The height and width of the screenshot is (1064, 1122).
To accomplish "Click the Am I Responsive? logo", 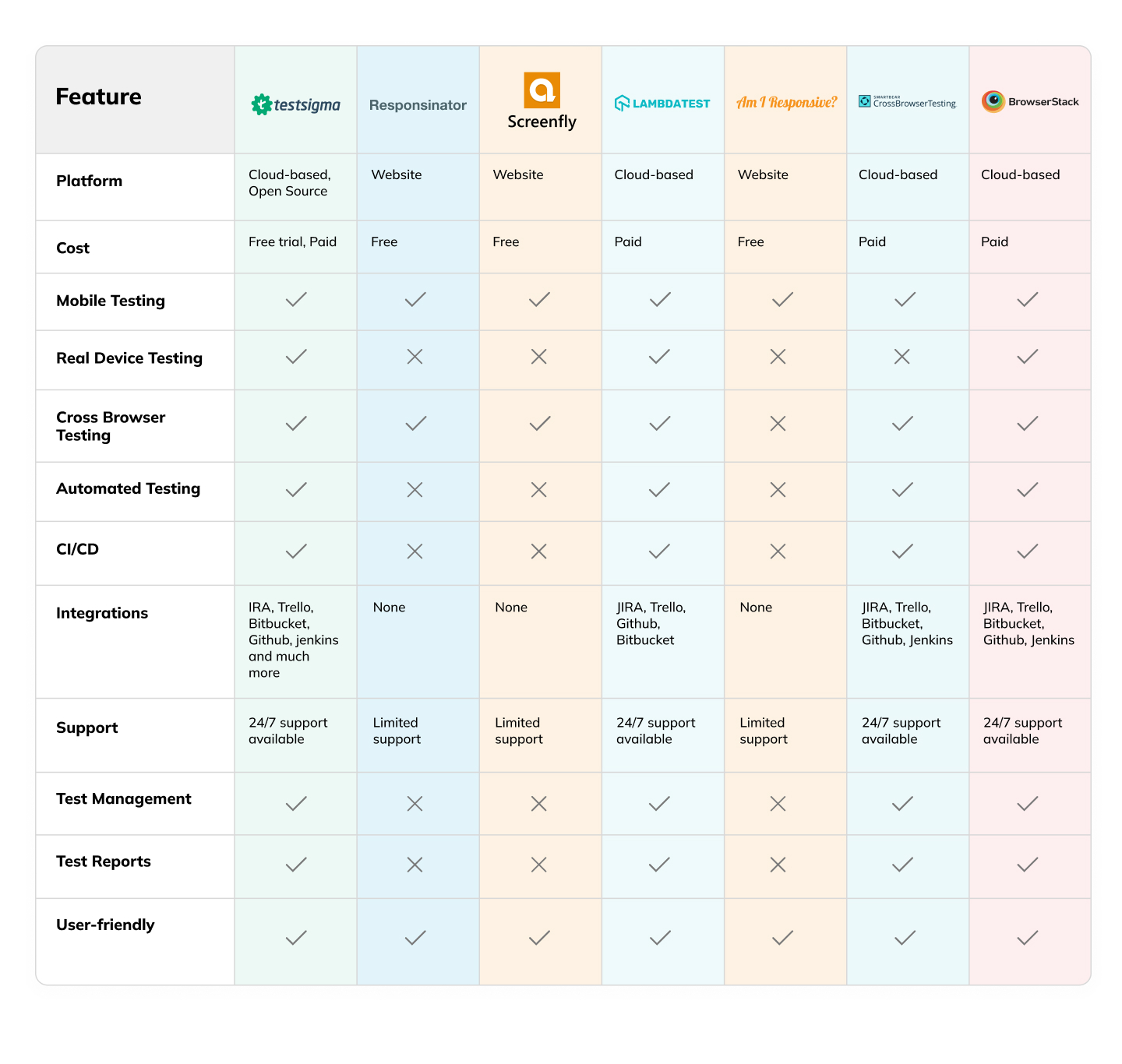I will point(786,102).
